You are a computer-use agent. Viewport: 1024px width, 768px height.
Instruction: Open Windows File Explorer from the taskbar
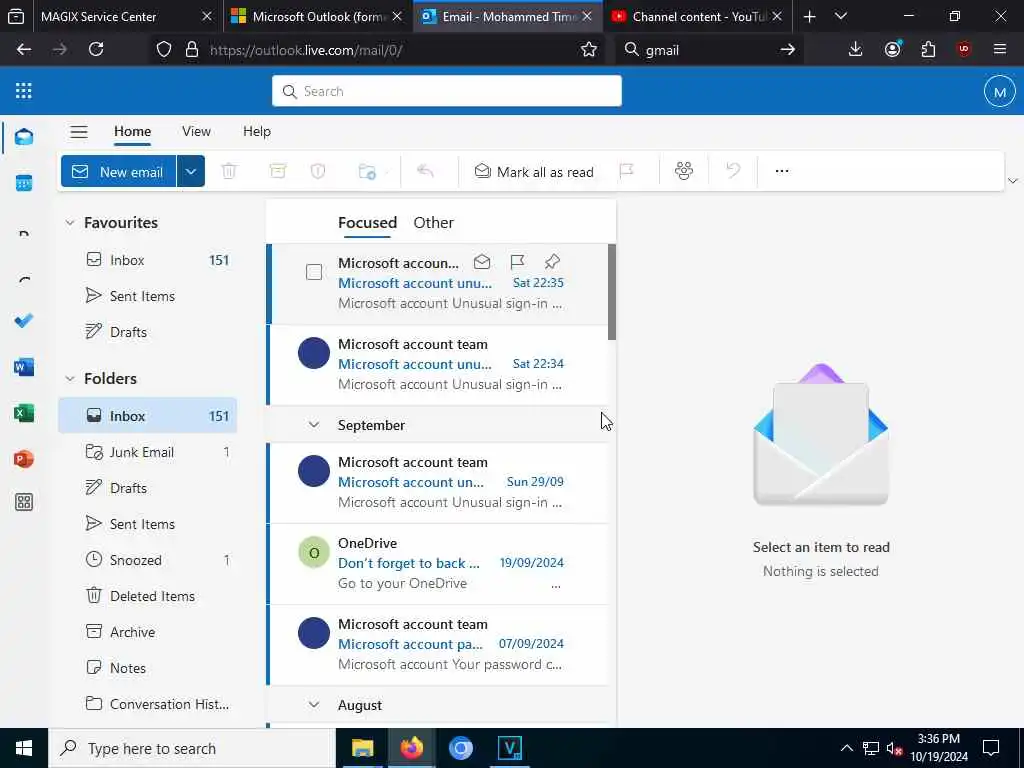[362, 748]
